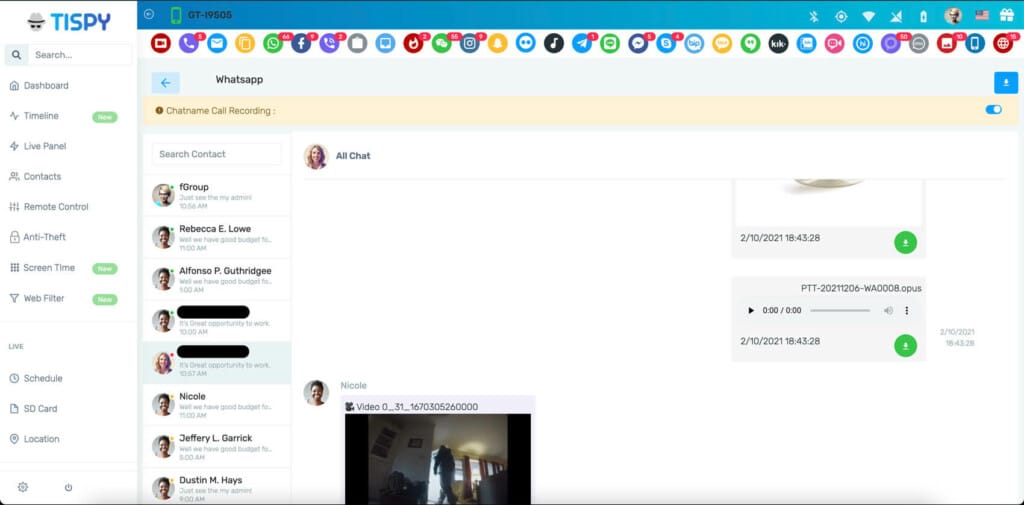The height and width of the screenshot is (505, 1024).
Task: Go to Live Panel in sidebar
Action: click(45, 146)
